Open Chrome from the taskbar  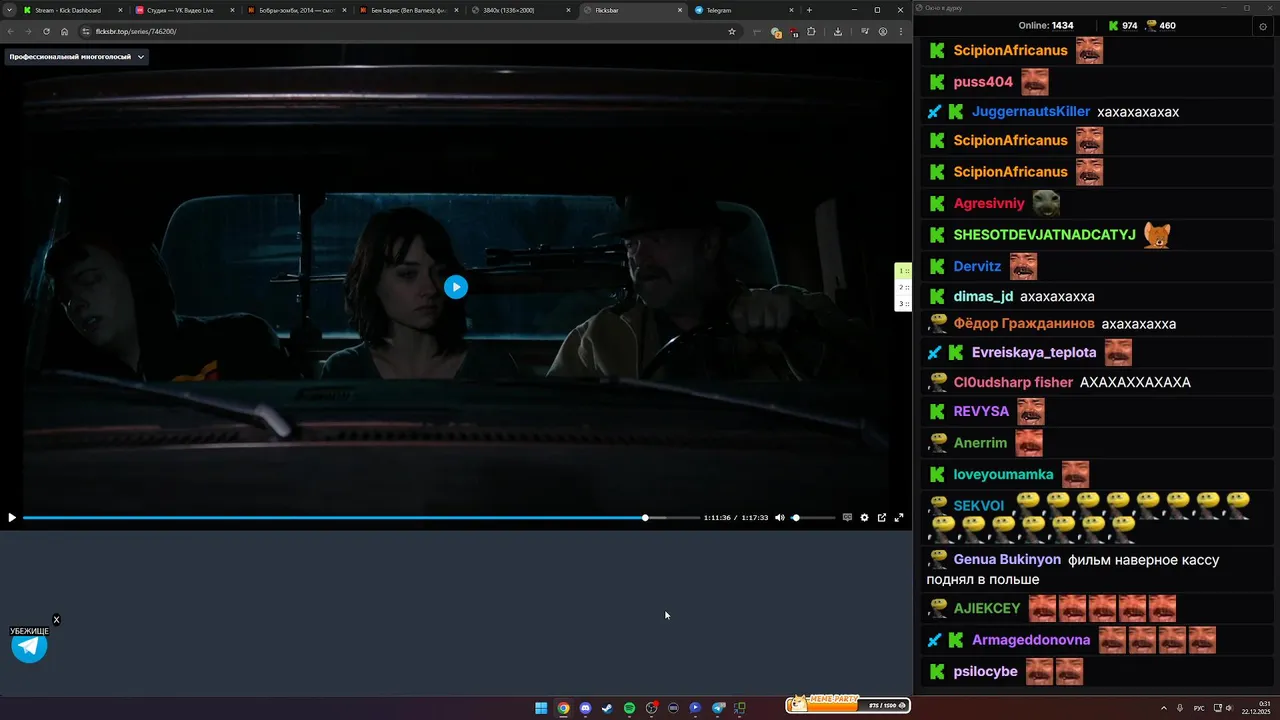tap(563, 708)
